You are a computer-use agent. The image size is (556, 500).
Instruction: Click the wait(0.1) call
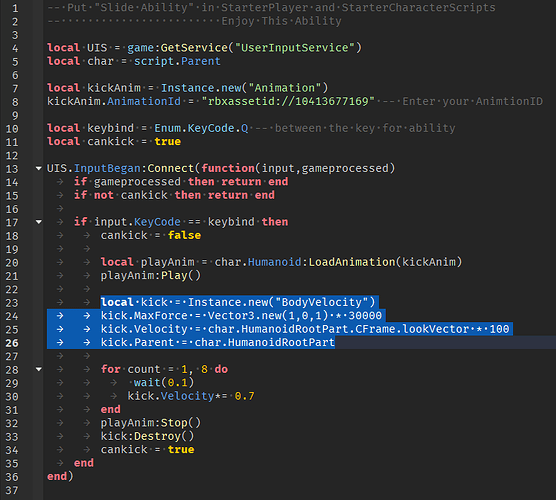coord(164,383)
